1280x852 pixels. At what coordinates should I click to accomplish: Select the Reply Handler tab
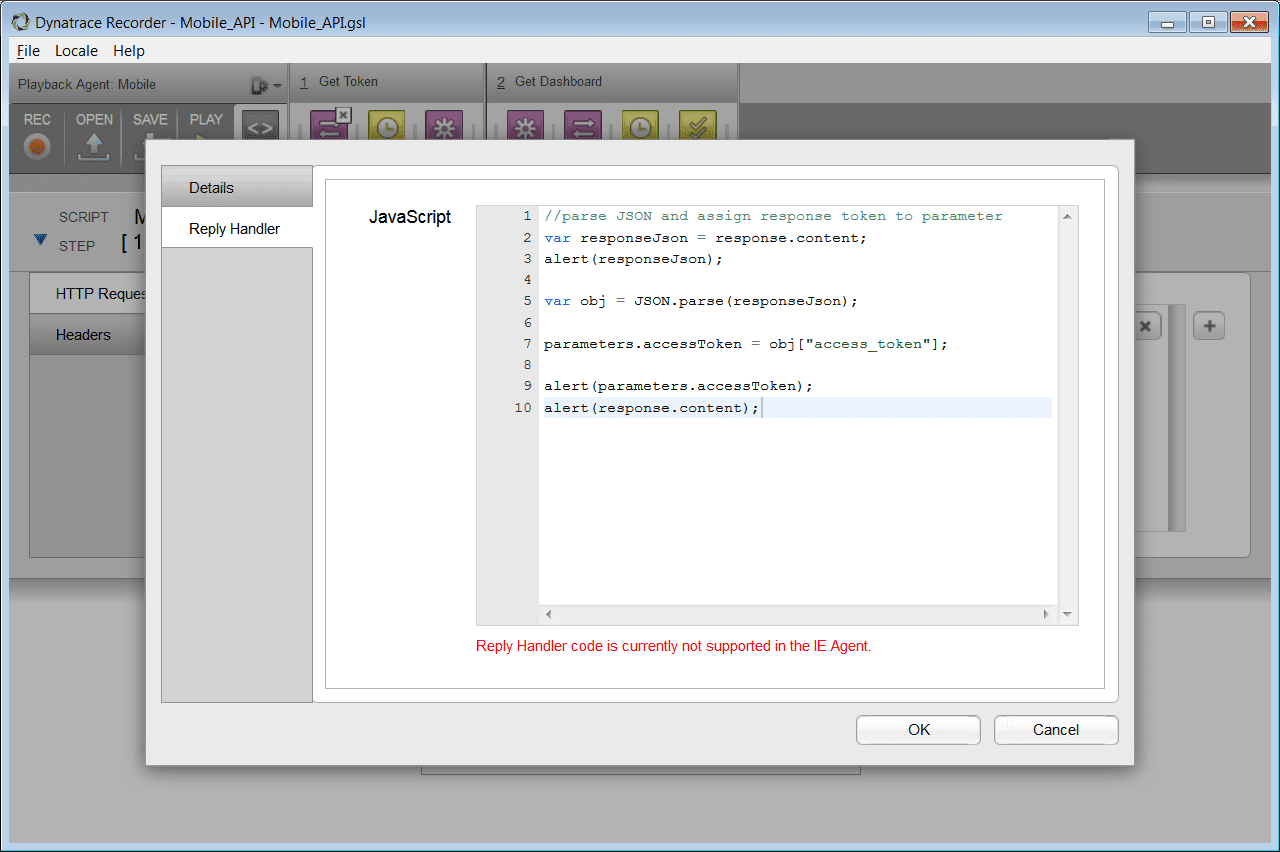237,229
